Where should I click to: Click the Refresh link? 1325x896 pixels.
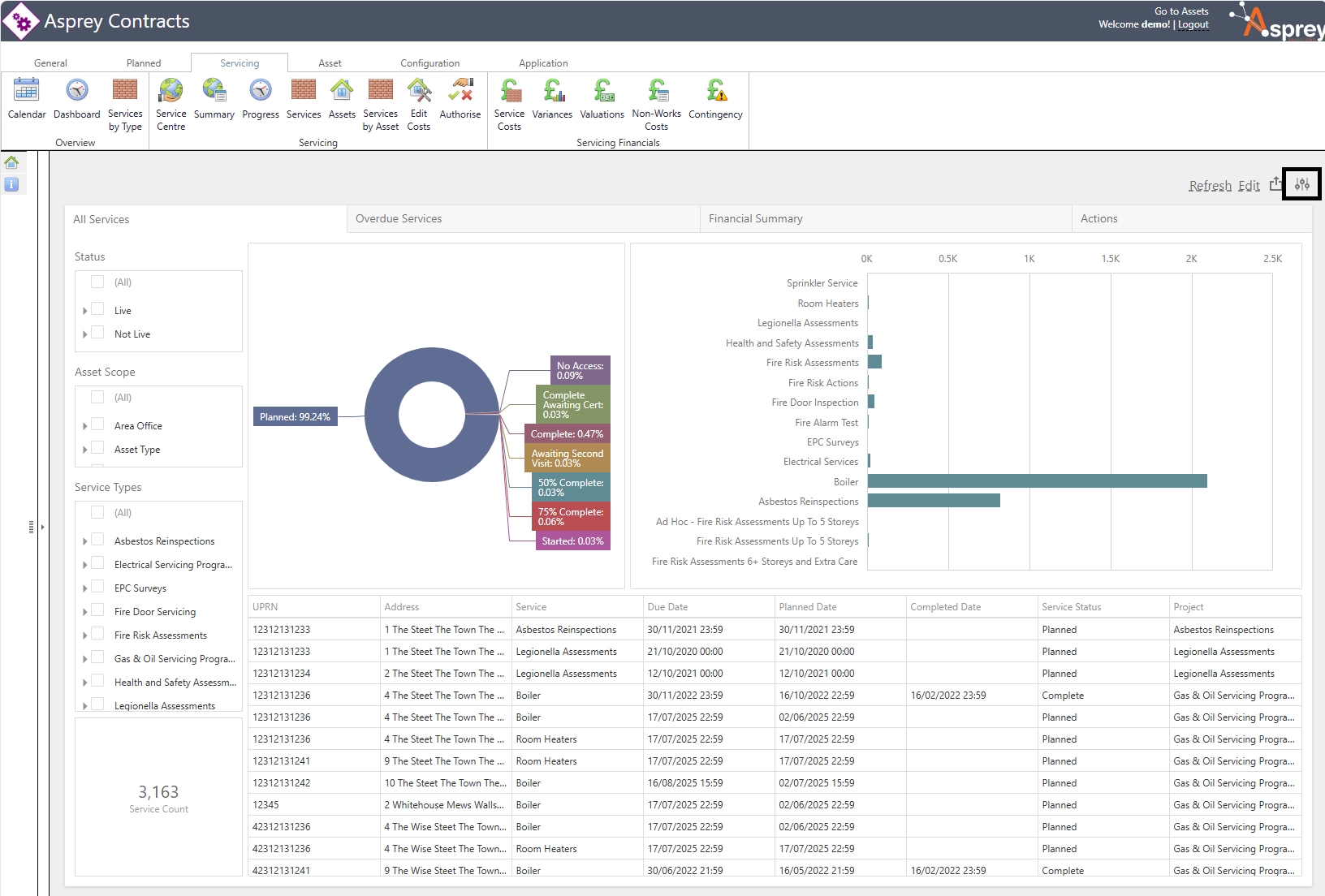pos(1210,186)
